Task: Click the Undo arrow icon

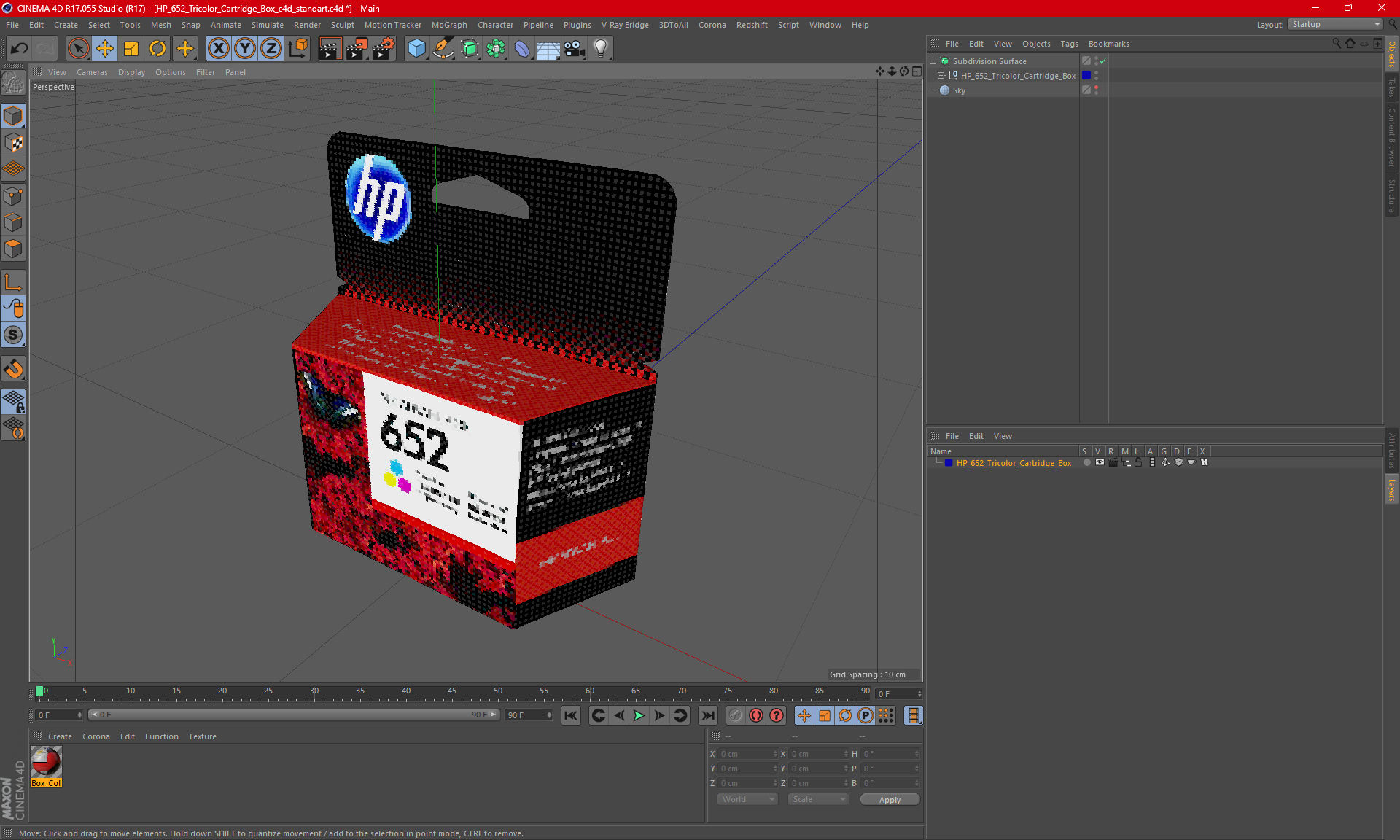Action: point(19,49)
